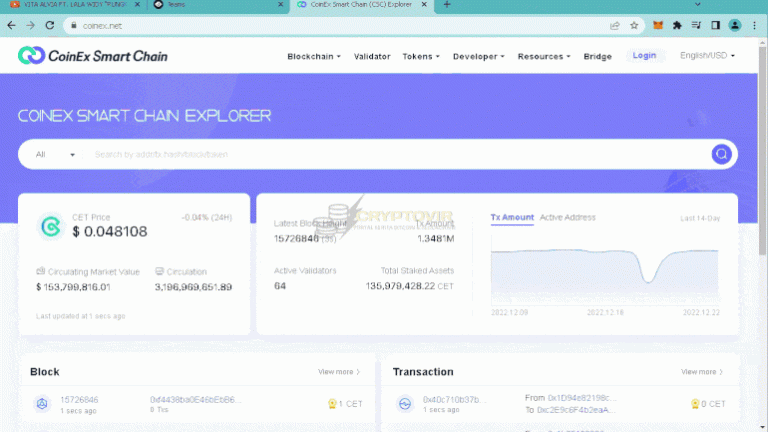Click the CET coin price icon

(x=49, y=226)
